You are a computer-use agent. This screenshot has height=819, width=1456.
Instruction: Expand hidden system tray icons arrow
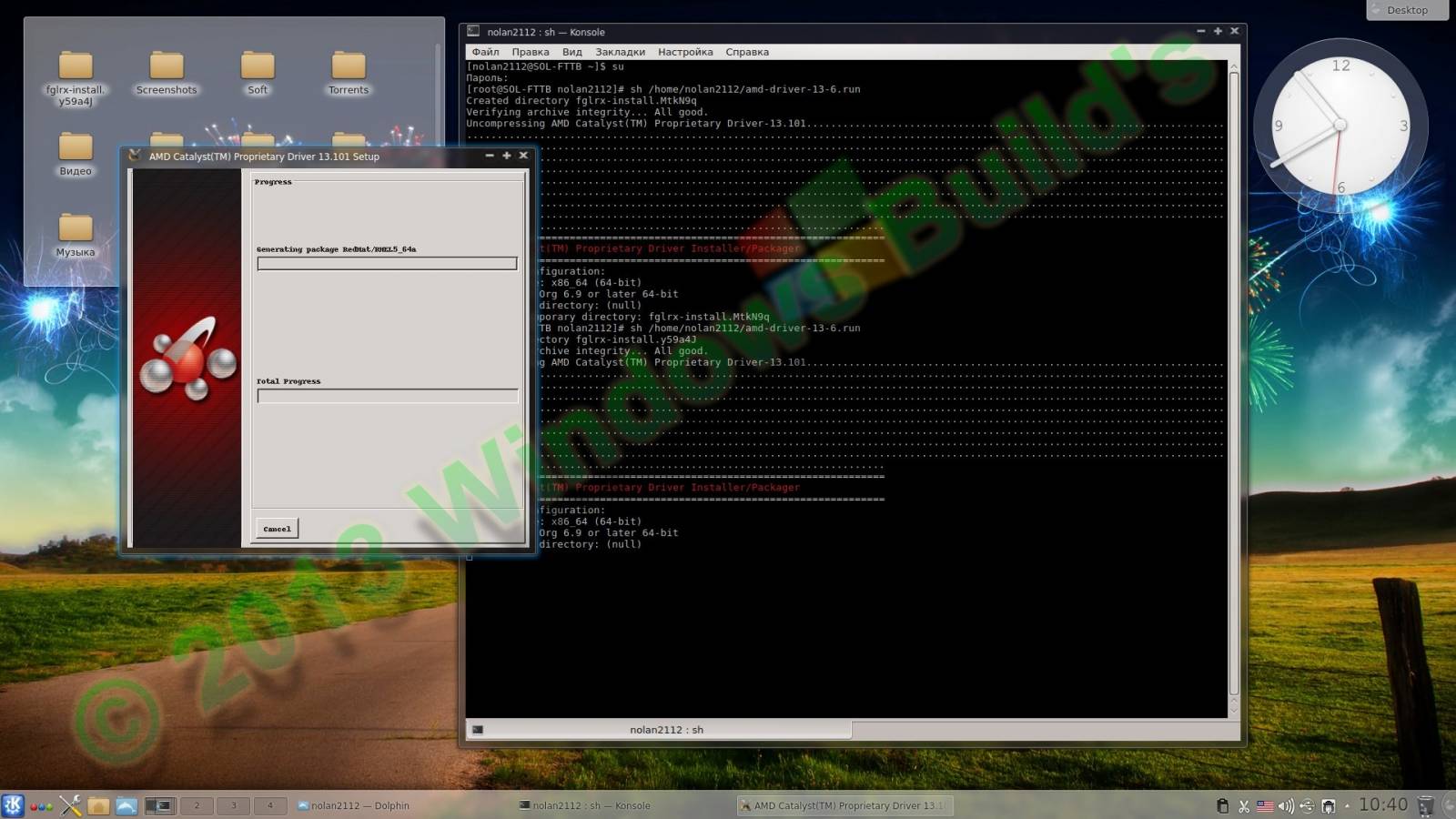(1347, 805)
